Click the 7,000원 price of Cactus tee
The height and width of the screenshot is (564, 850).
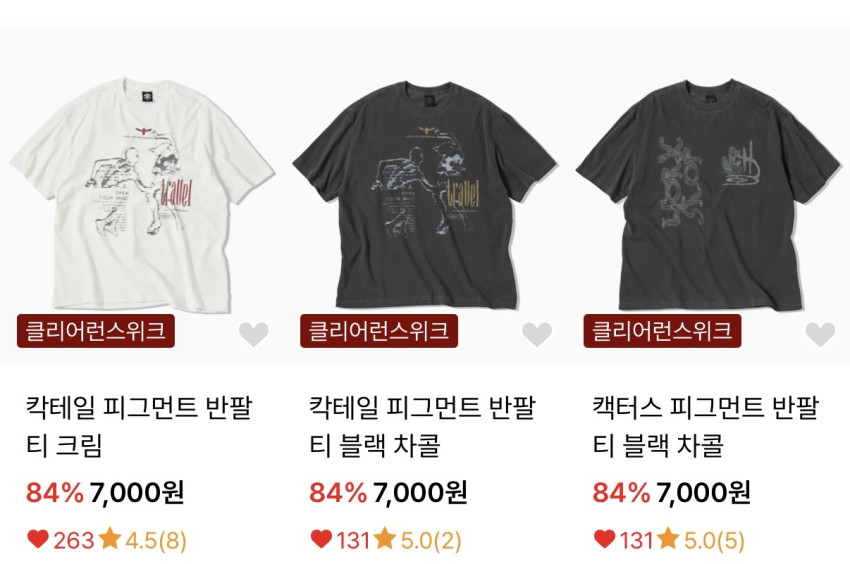703,492
